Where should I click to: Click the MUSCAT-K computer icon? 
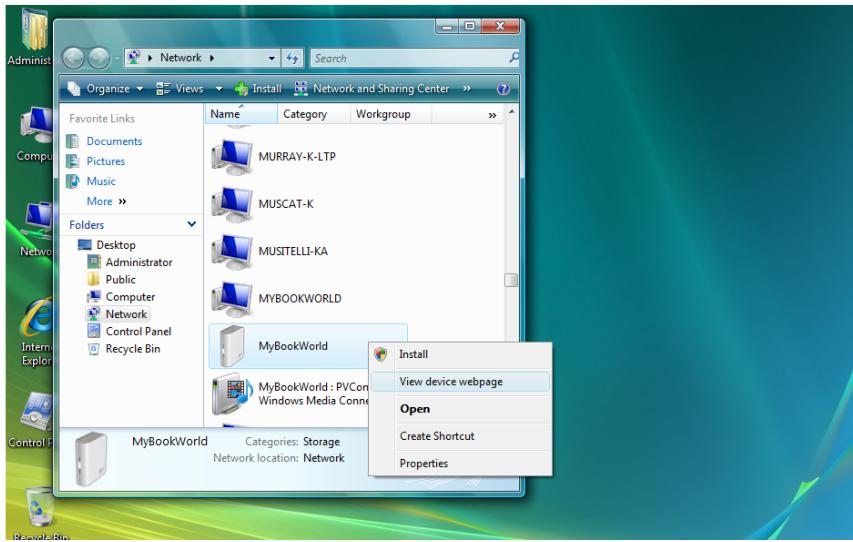coord(232,204)
